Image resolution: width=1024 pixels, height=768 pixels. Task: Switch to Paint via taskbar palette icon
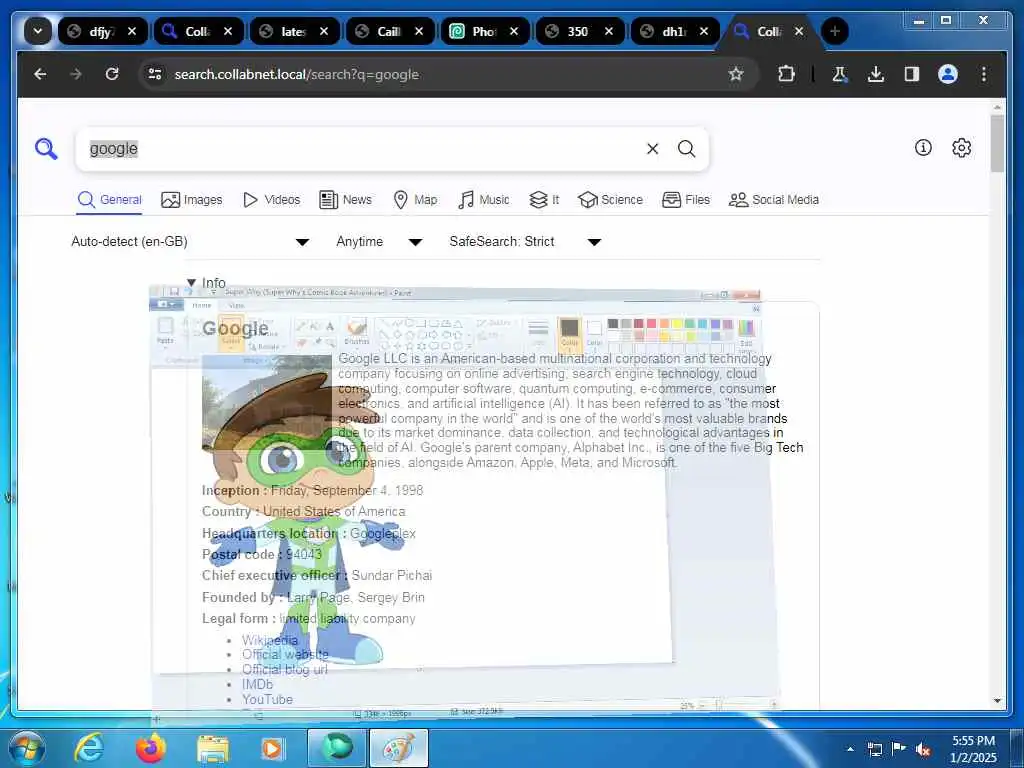[x=399, y=748]
